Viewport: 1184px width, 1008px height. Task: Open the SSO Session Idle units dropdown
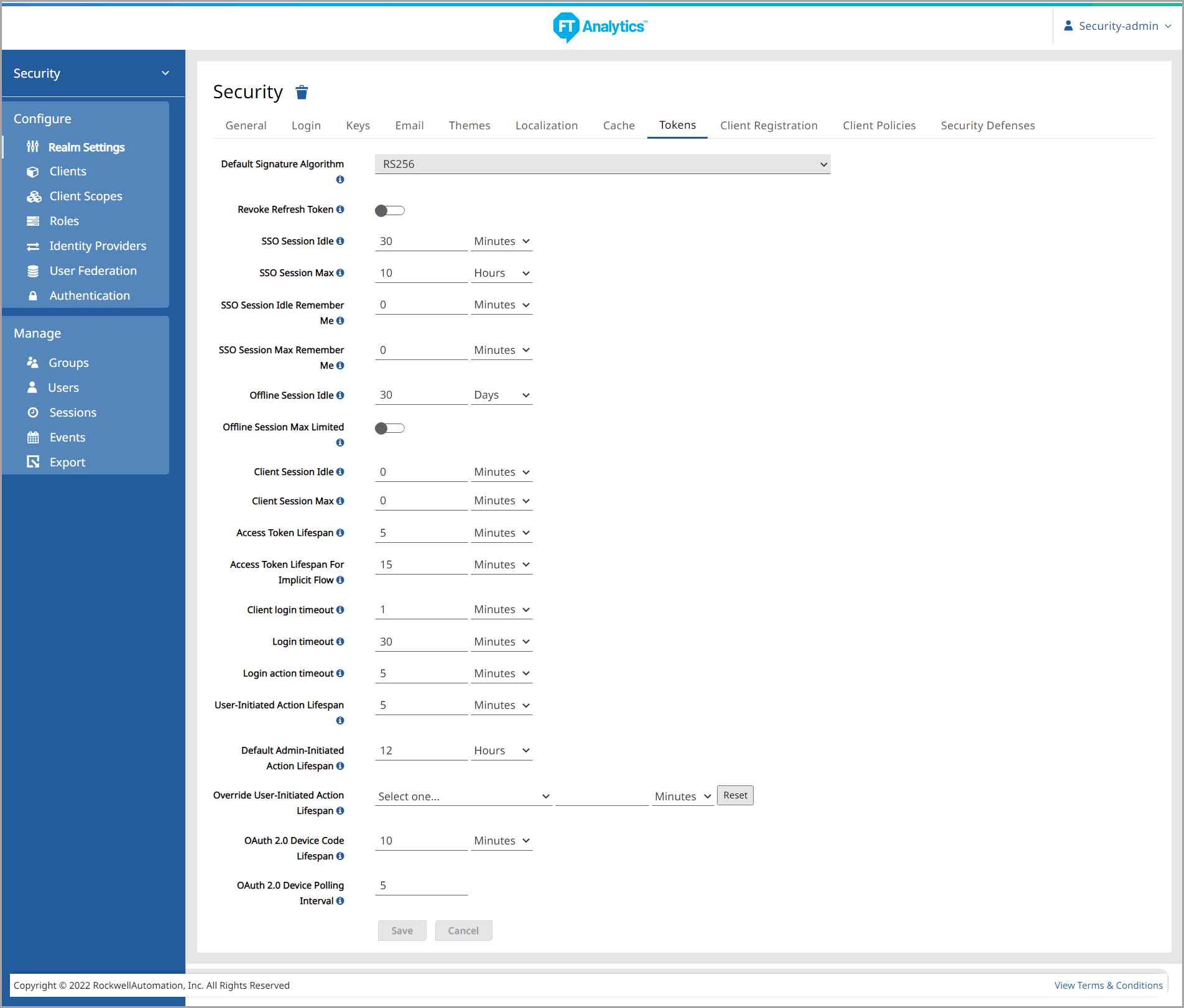[x=502, y=241]
